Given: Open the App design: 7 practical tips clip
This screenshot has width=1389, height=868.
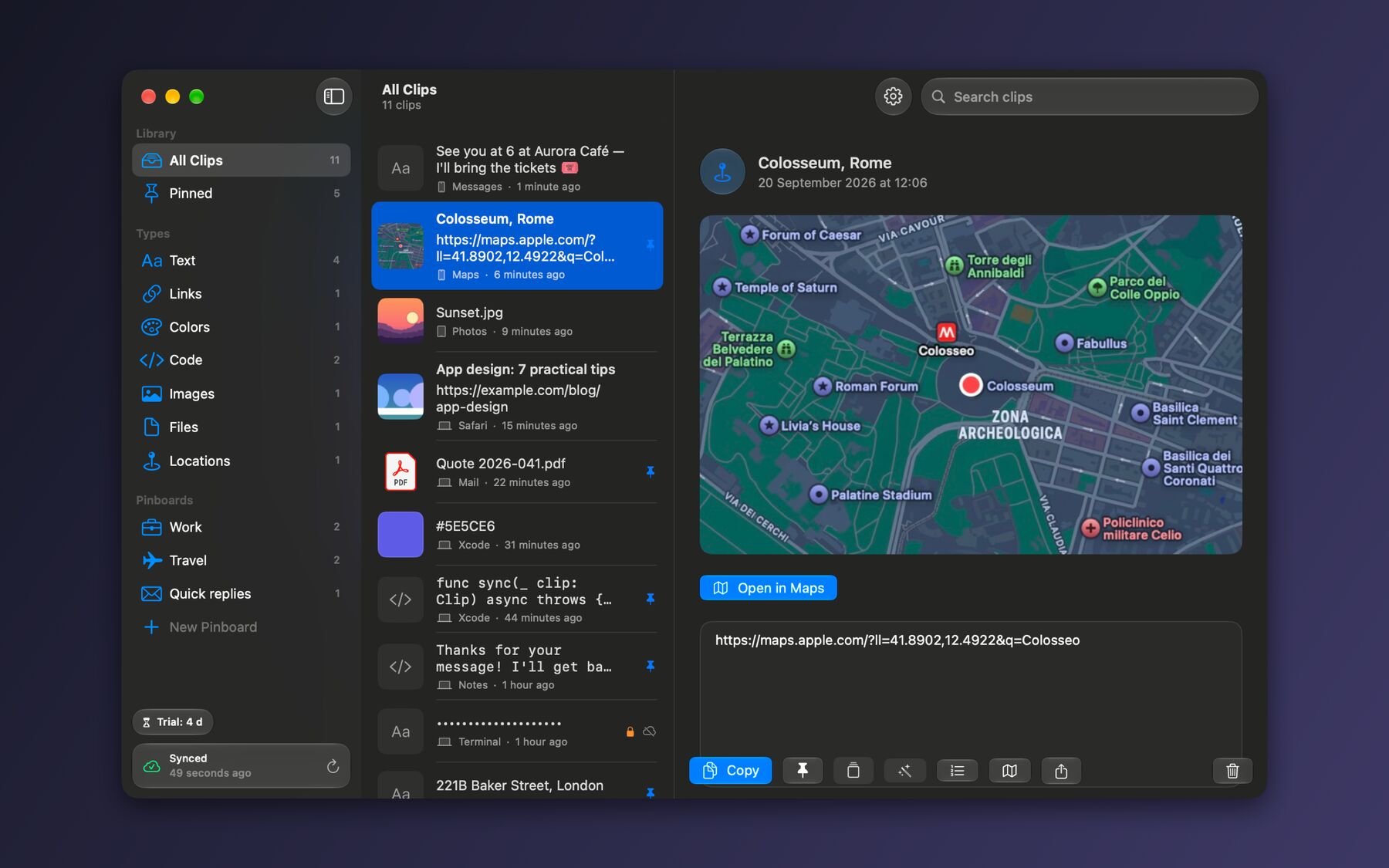Looking at the screenshot, I should (517, 397).
